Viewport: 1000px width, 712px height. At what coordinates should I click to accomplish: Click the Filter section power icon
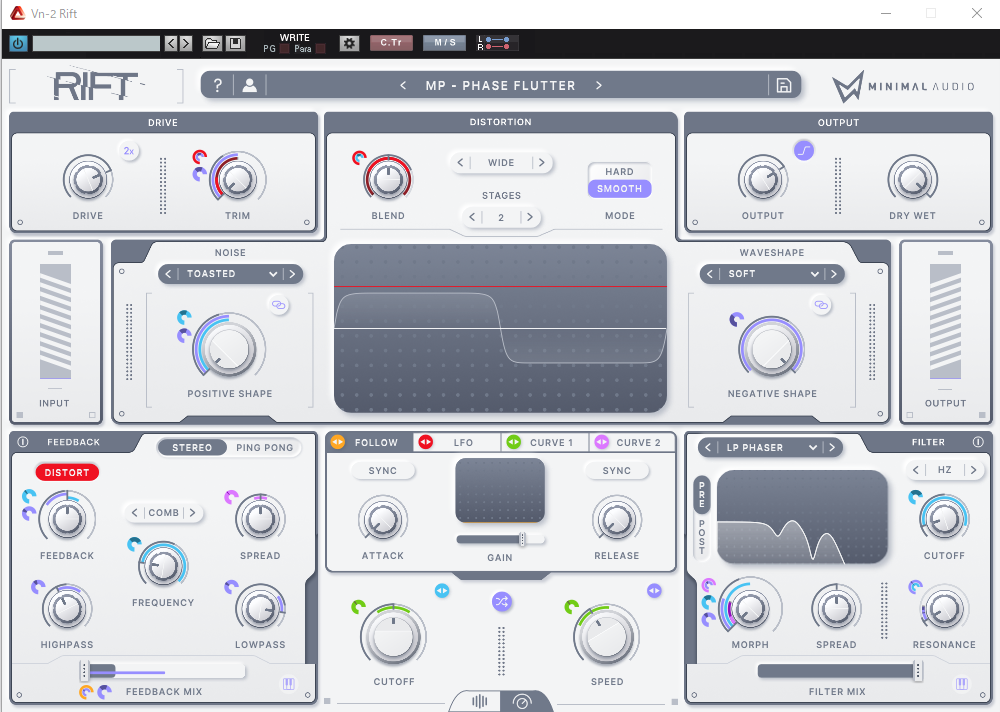[978, 441]
